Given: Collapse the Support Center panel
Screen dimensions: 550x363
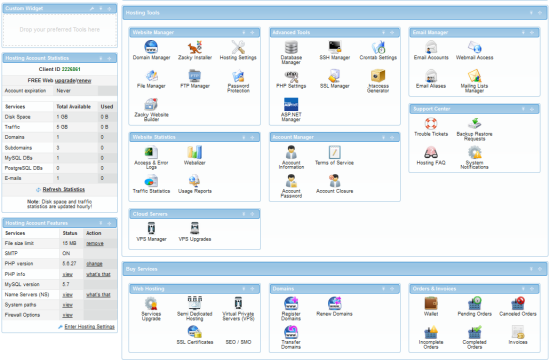Looking at the screenshot, I should click(x=523, y=109).
